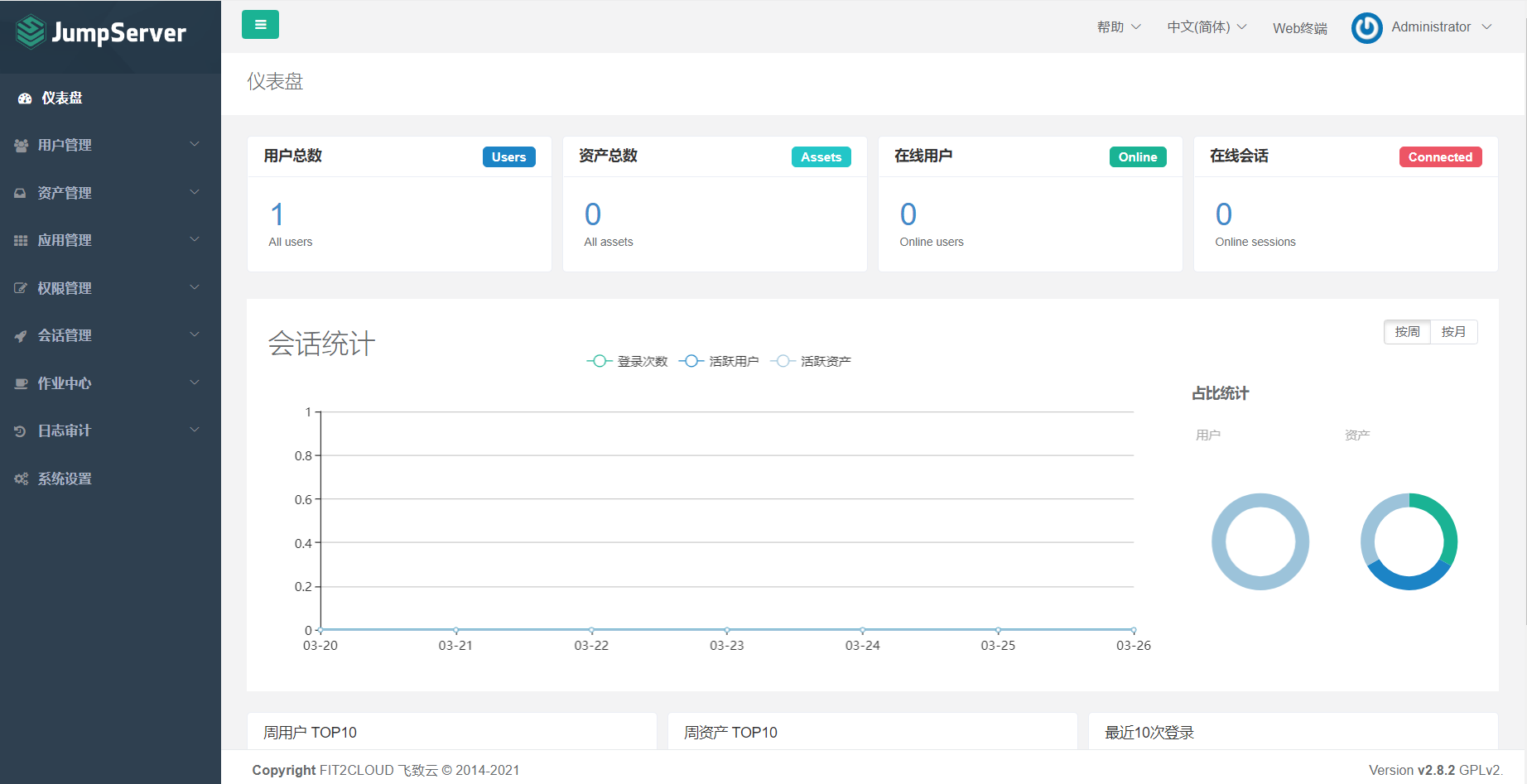Click the system settings gears icon
The image size is (1527, 784).
pyautogui.click(x=21, y=479)
